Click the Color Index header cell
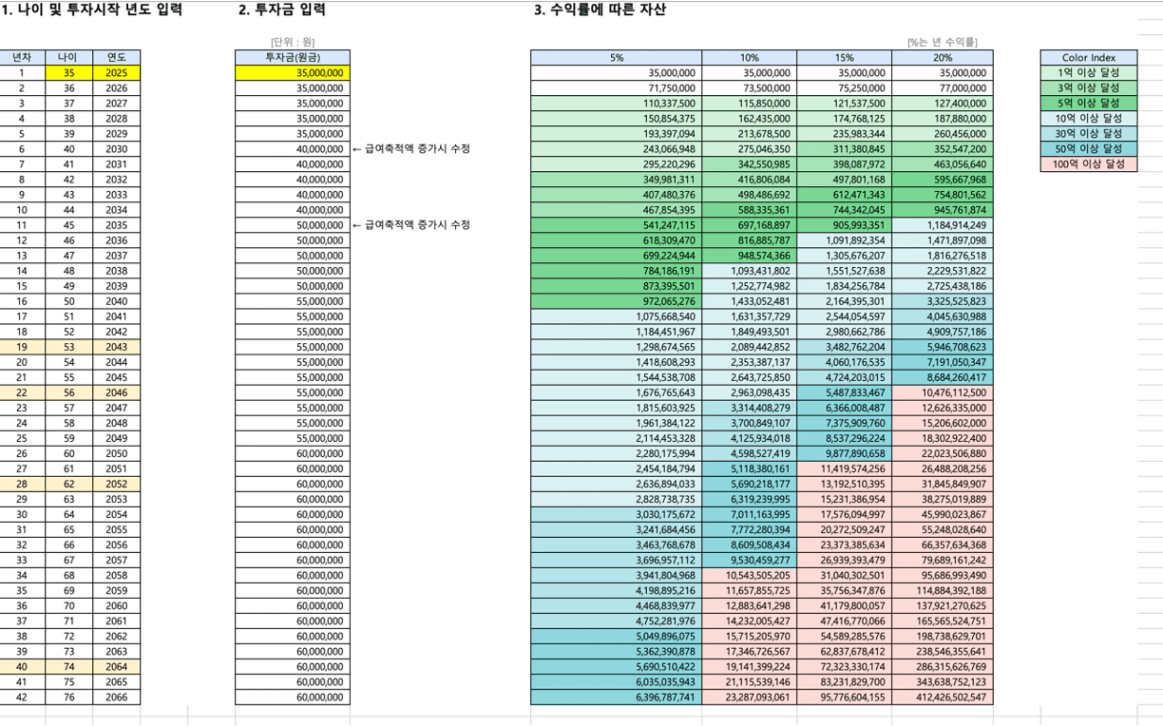1163x726 pixels. pyautogui.click(x=1088, y=57)
